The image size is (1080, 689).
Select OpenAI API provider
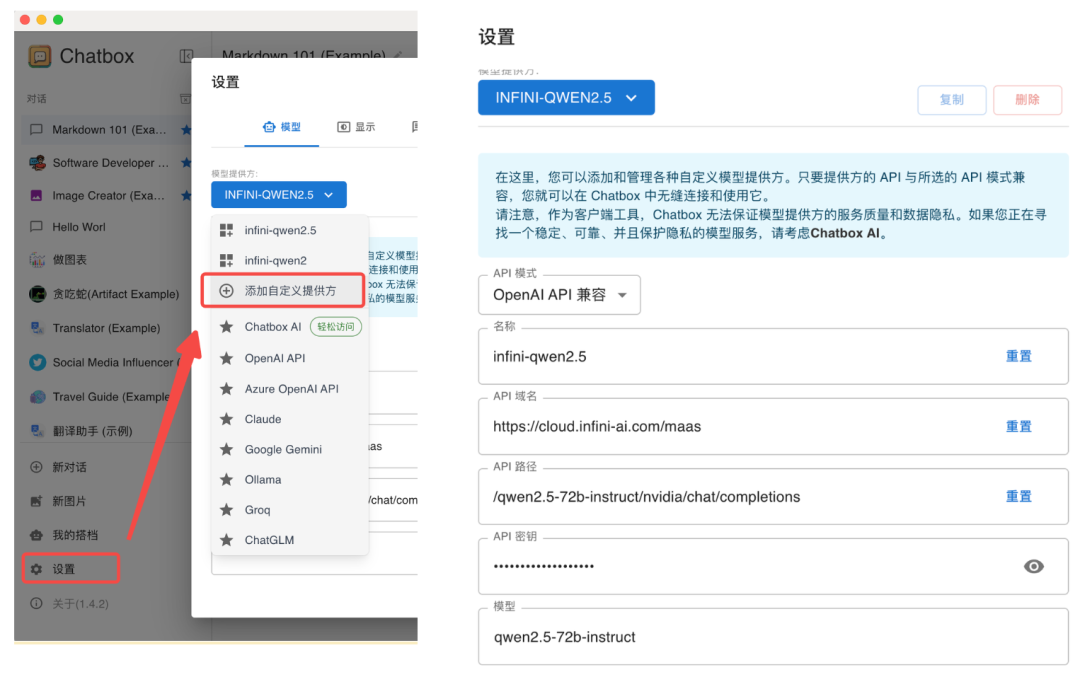[x=289, y=358]
